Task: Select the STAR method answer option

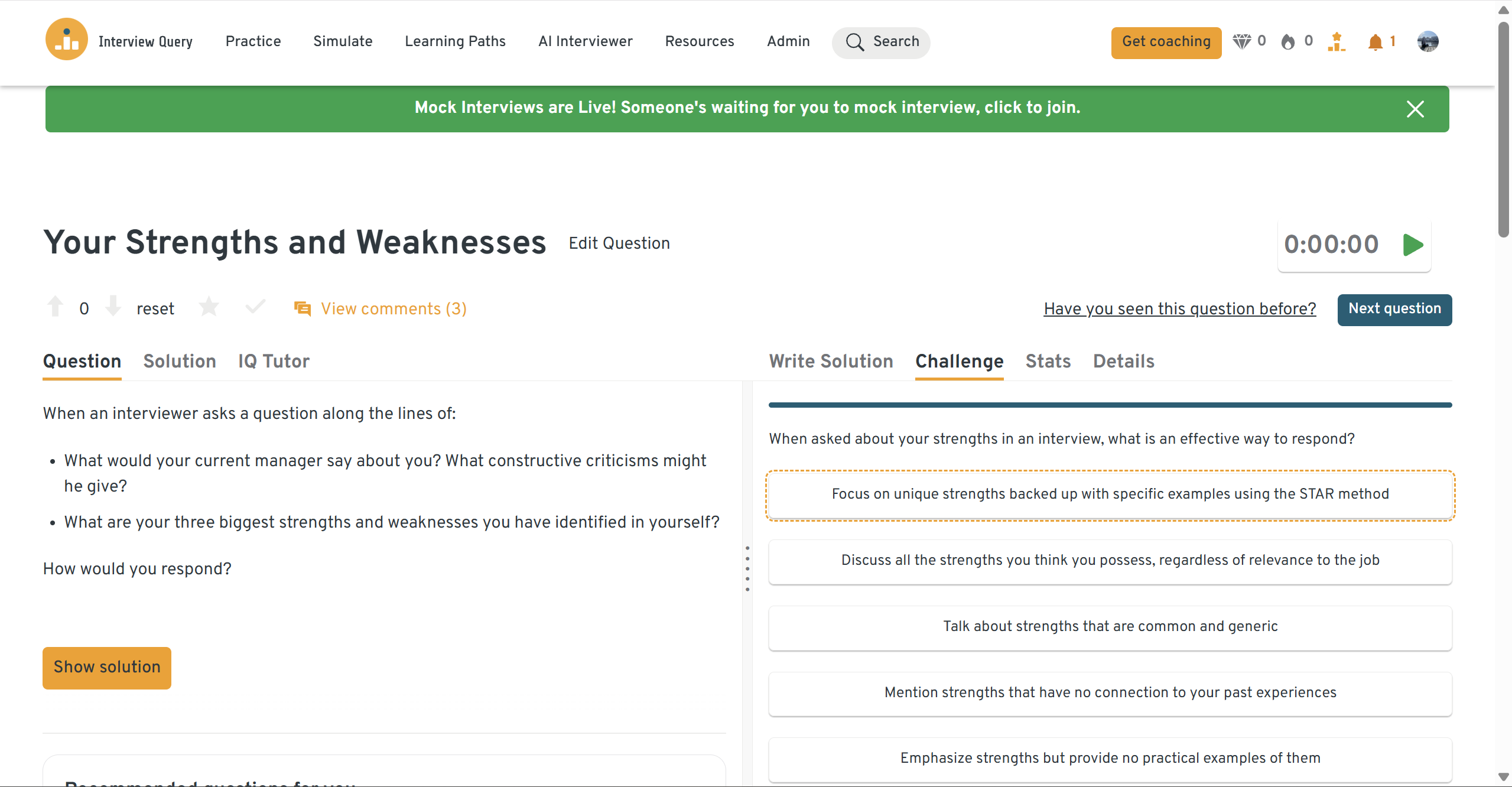Action: (1110, 495)
